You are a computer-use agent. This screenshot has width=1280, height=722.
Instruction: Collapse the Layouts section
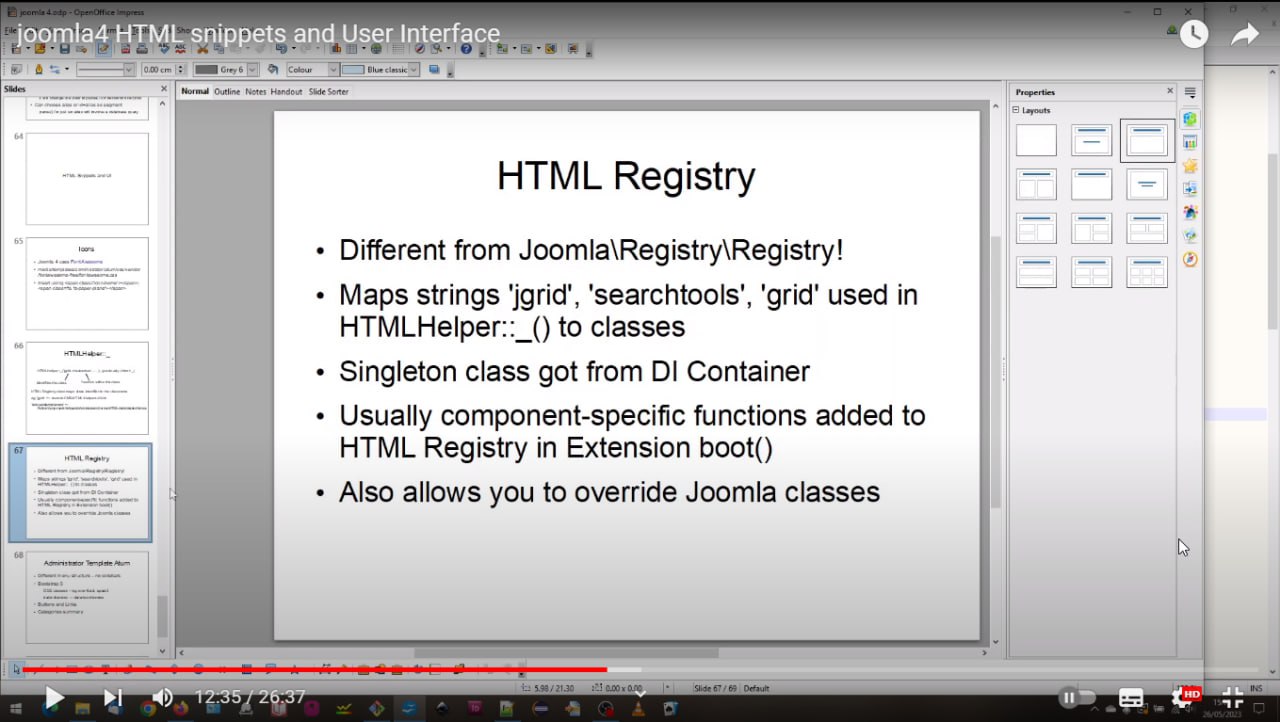point(1017,110)
